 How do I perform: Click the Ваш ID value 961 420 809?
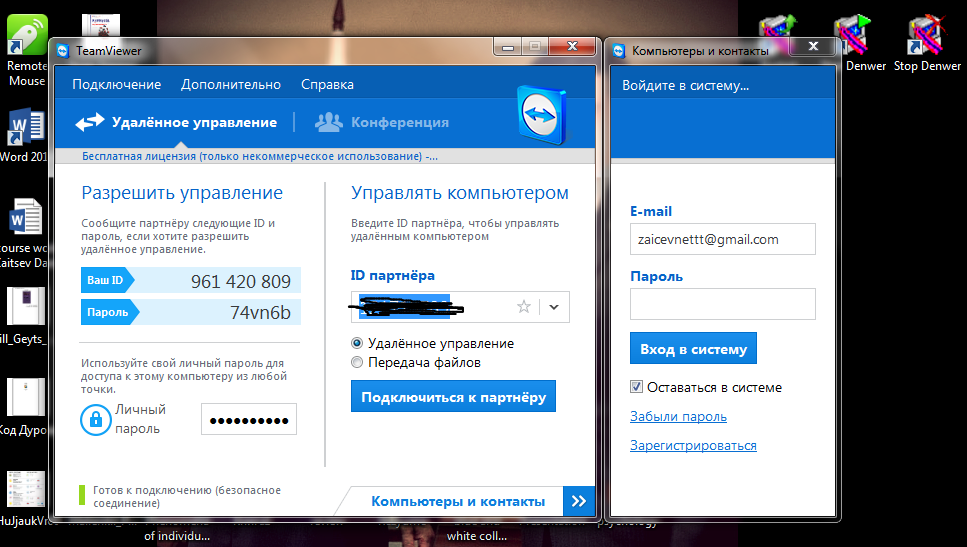pos(241,281)
